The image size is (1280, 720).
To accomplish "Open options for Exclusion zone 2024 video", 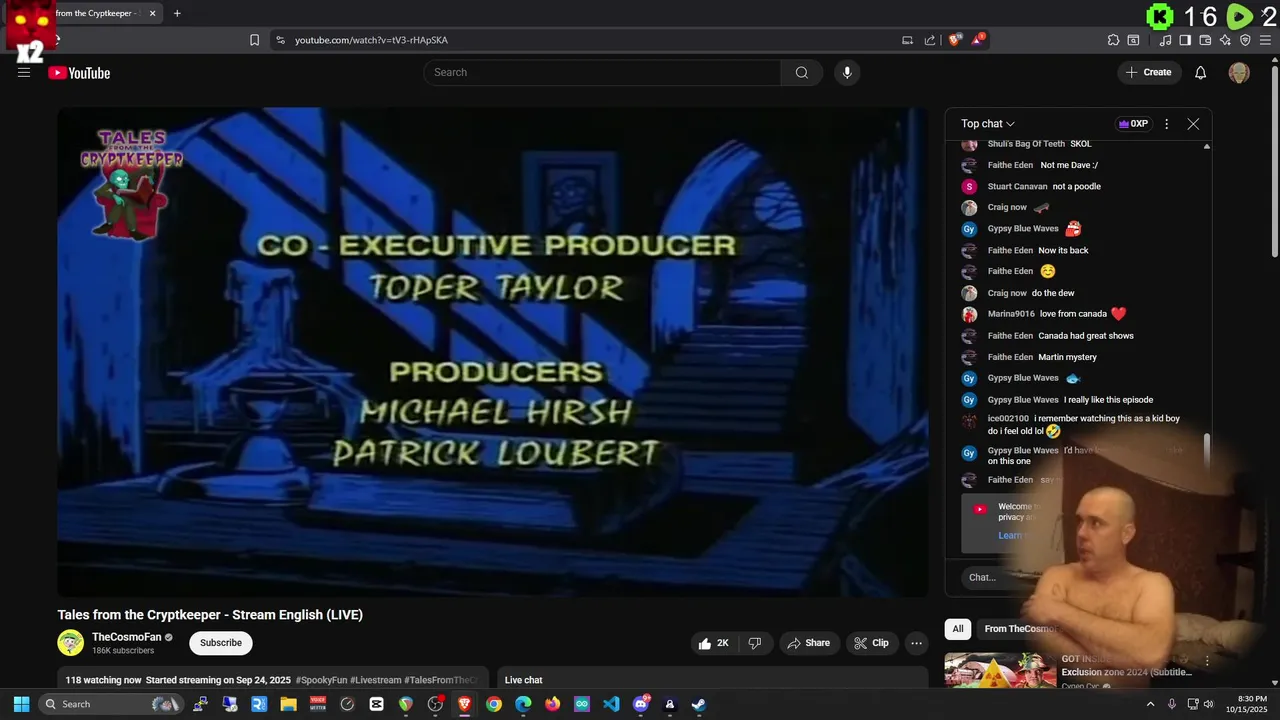I will (1207, 661).
